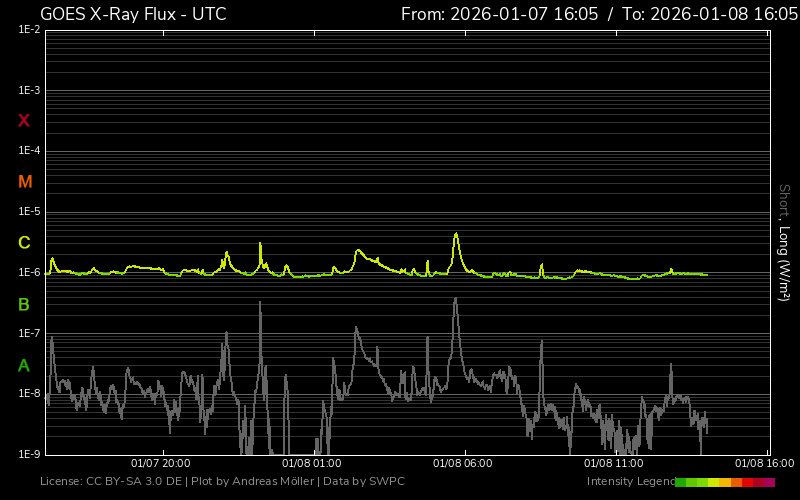Image resolution: width=800 pixels, height=500 pixels.
Task: Click the license and credits footer text
Action: click(222, 482)
